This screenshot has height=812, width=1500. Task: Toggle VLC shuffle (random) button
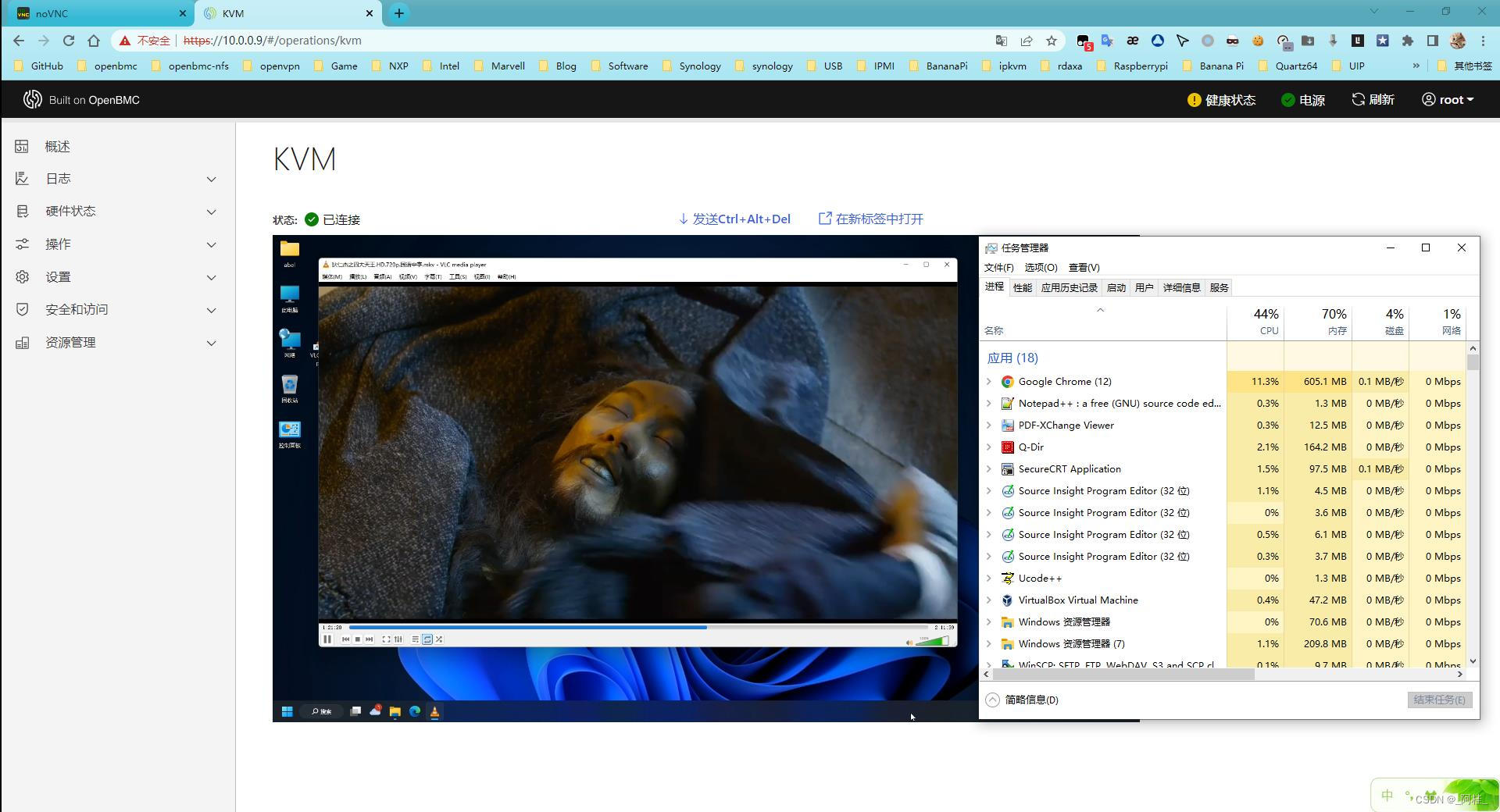[439, 639]
